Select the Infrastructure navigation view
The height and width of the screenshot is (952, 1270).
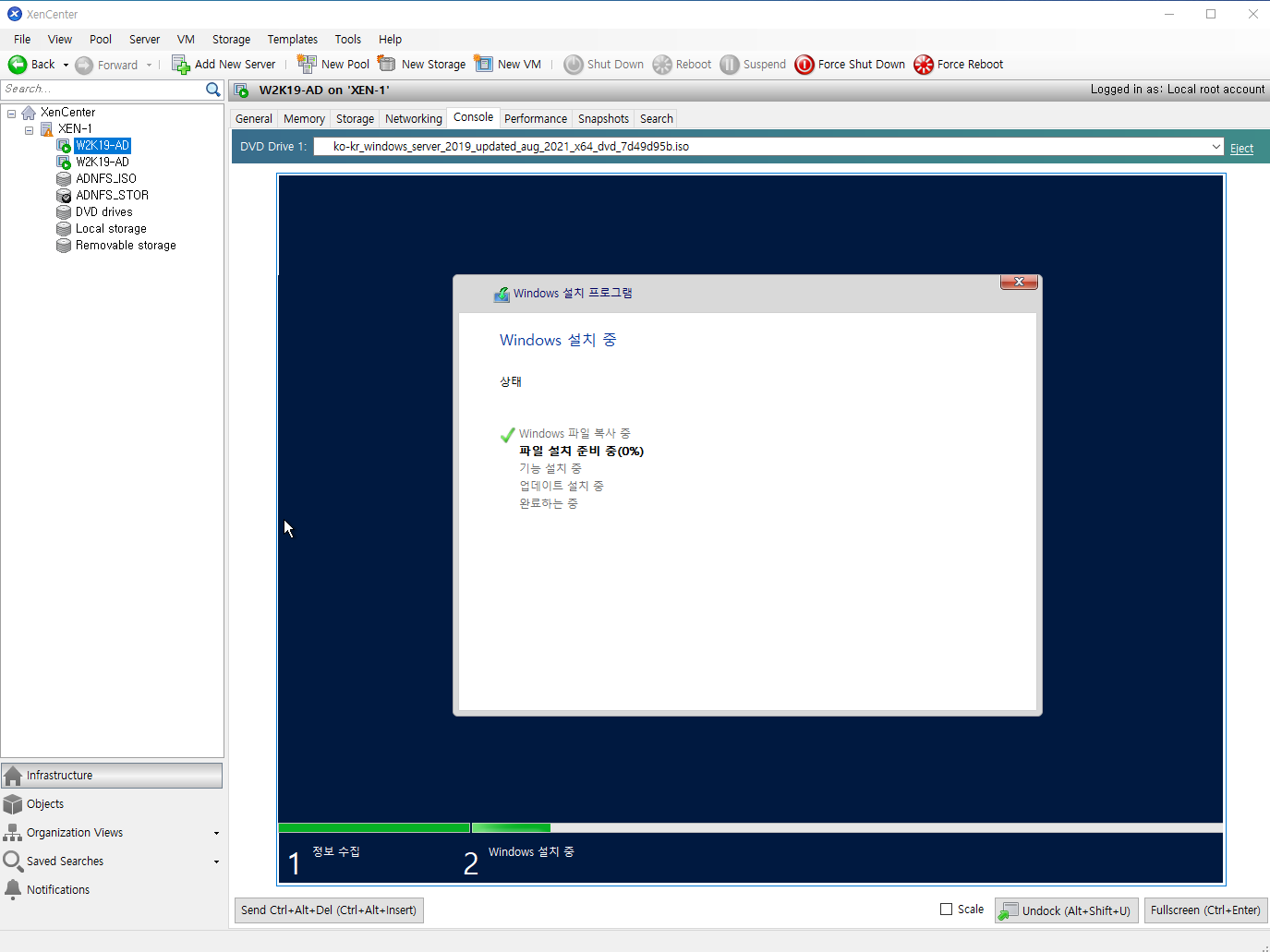(x=112, y=776)
